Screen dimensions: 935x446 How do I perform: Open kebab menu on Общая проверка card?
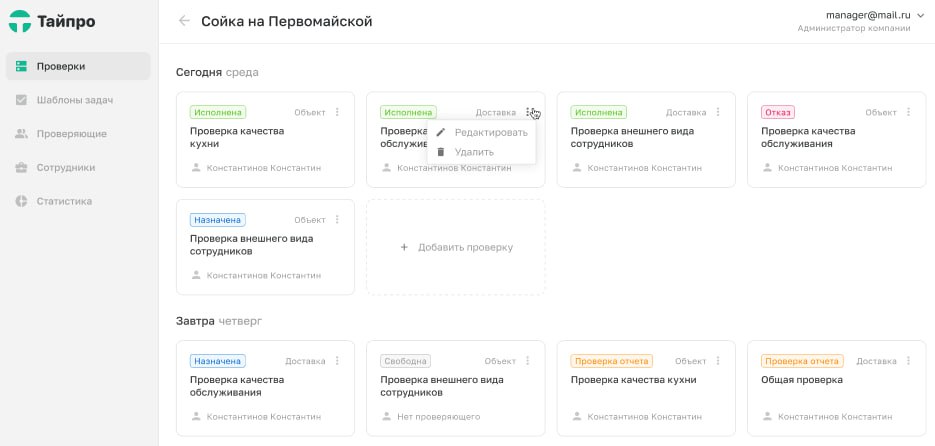[x=908, y=361]
